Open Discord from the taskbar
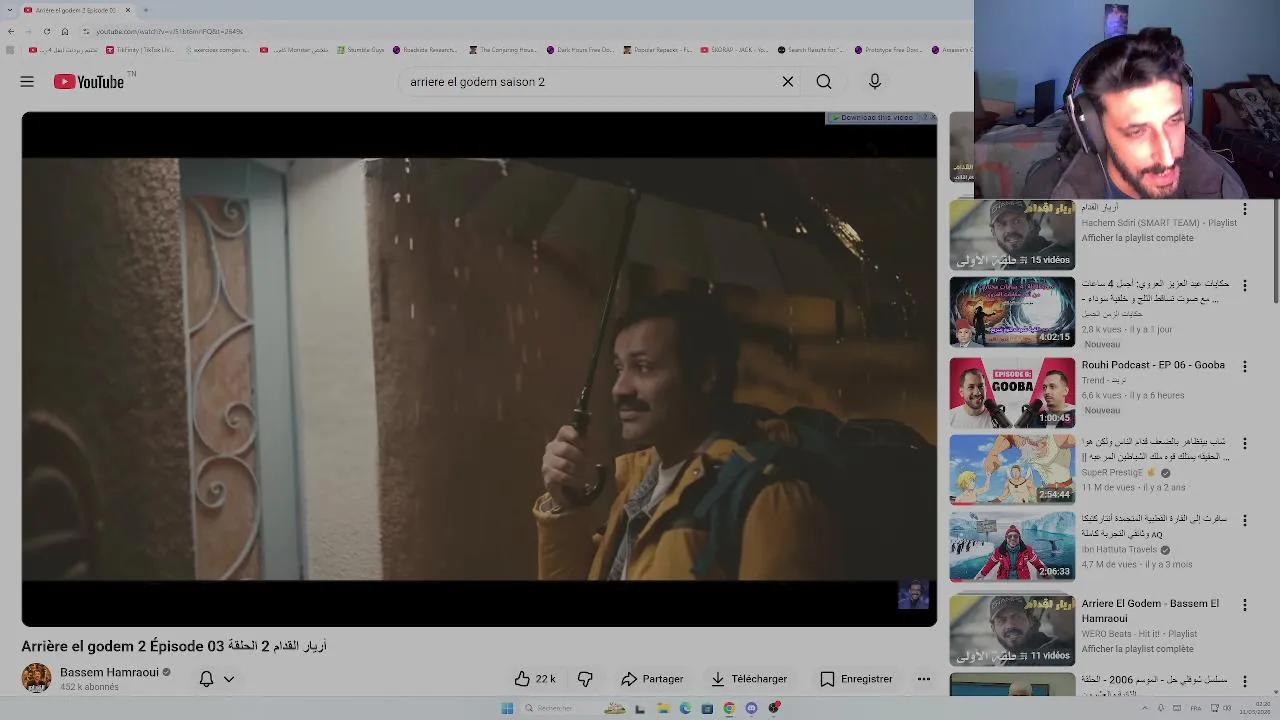 coord(751,709)
